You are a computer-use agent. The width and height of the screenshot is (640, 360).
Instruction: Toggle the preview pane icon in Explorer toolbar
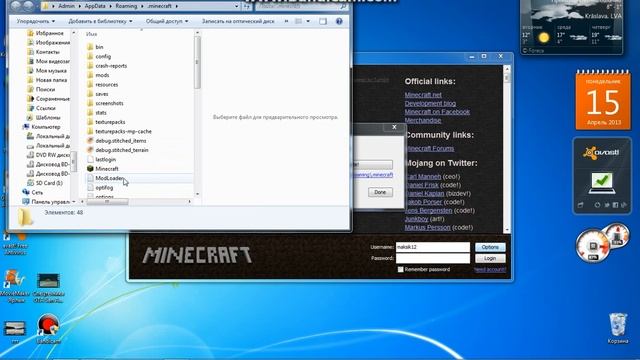click(323, 21)
